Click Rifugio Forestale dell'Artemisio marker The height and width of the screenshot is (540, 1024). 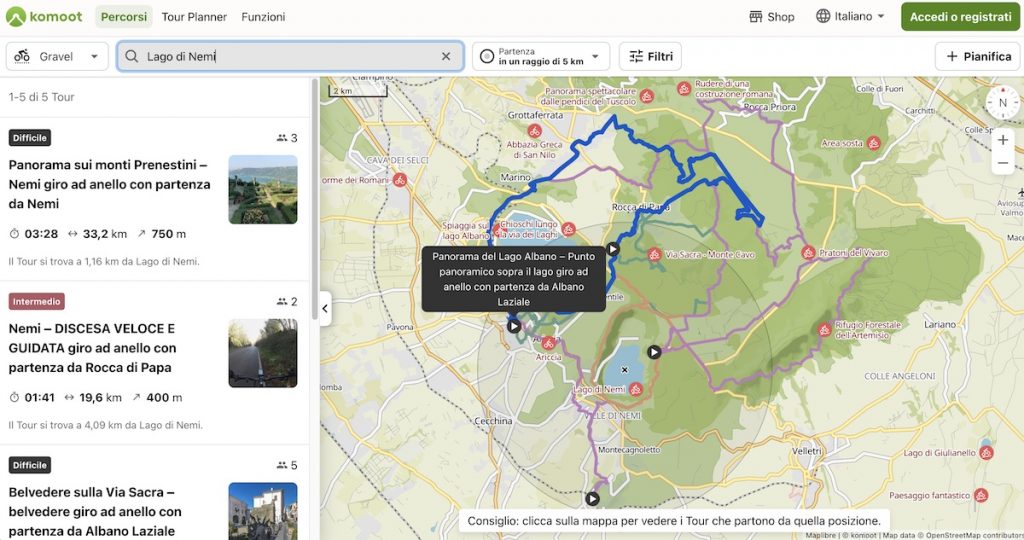824,330
